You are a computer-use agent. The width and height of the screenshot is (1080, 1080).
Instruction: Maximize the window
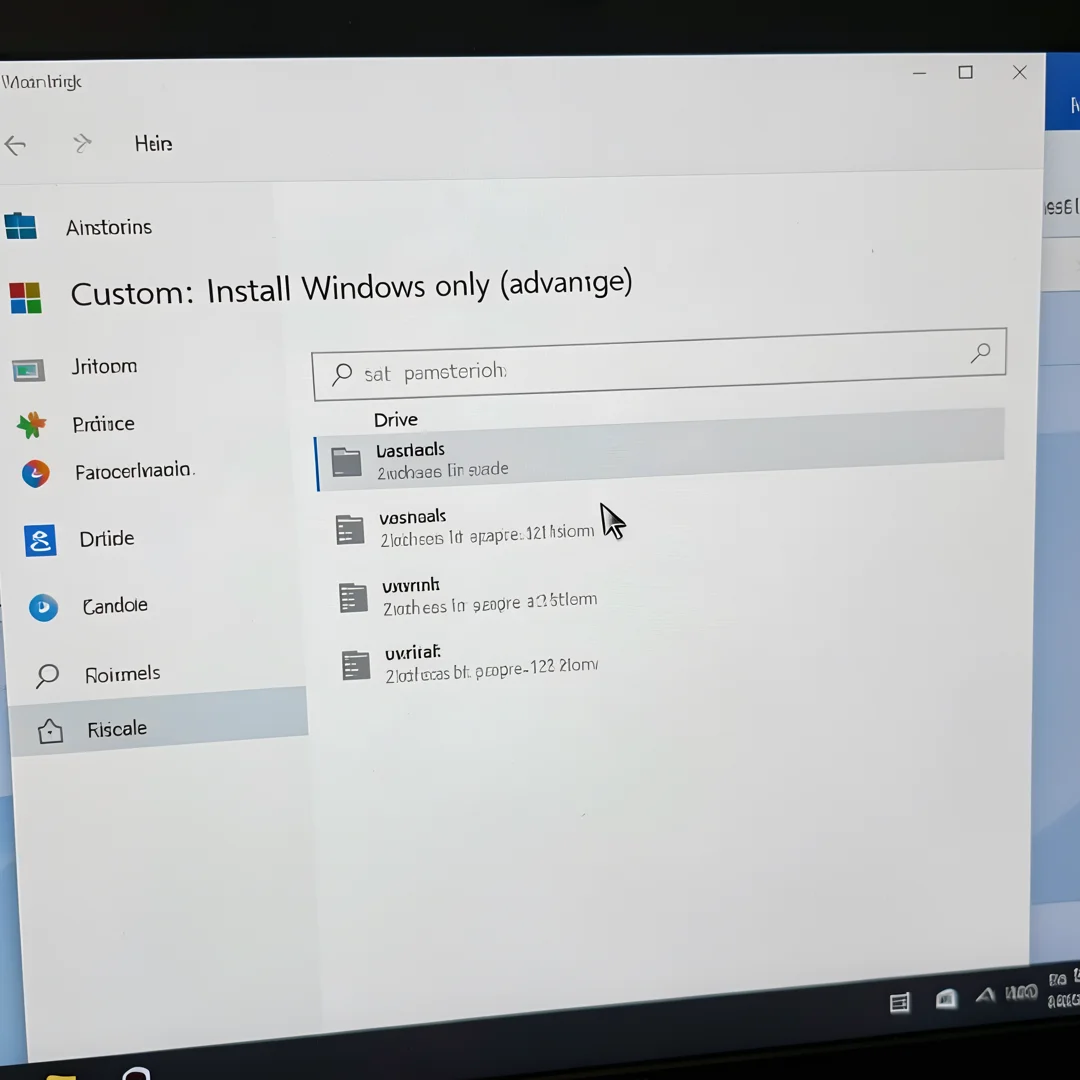966,72
